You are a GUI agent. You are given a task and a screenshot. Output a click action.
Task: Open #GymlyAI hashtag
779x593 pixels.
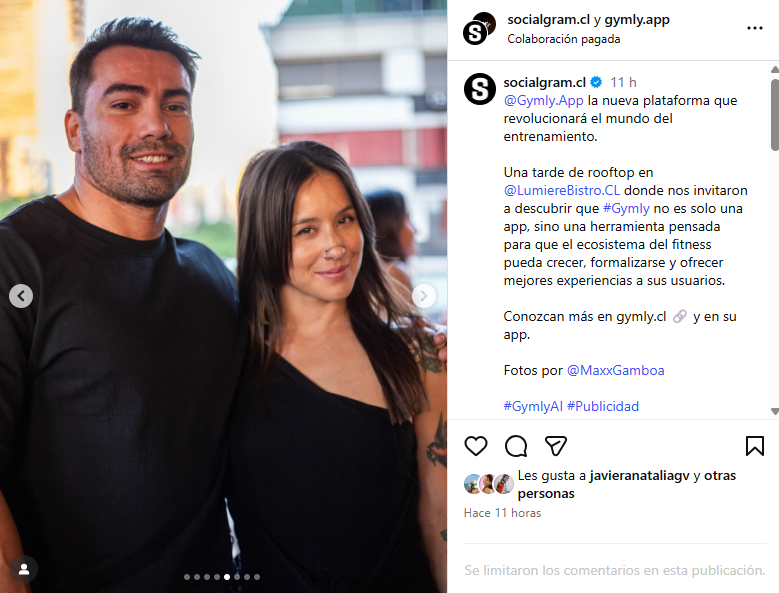[x=533, y=406]
